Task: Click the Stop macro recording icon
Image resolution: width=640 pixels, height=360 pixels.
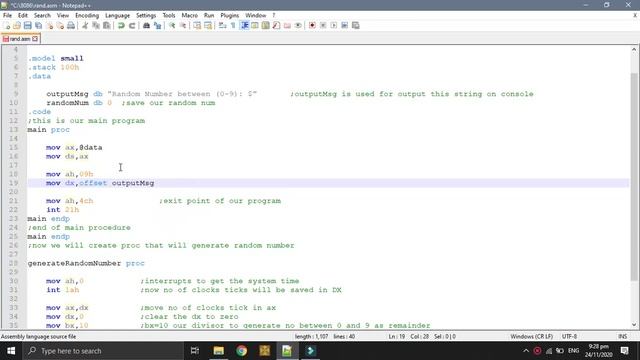Action: point(323,26)
